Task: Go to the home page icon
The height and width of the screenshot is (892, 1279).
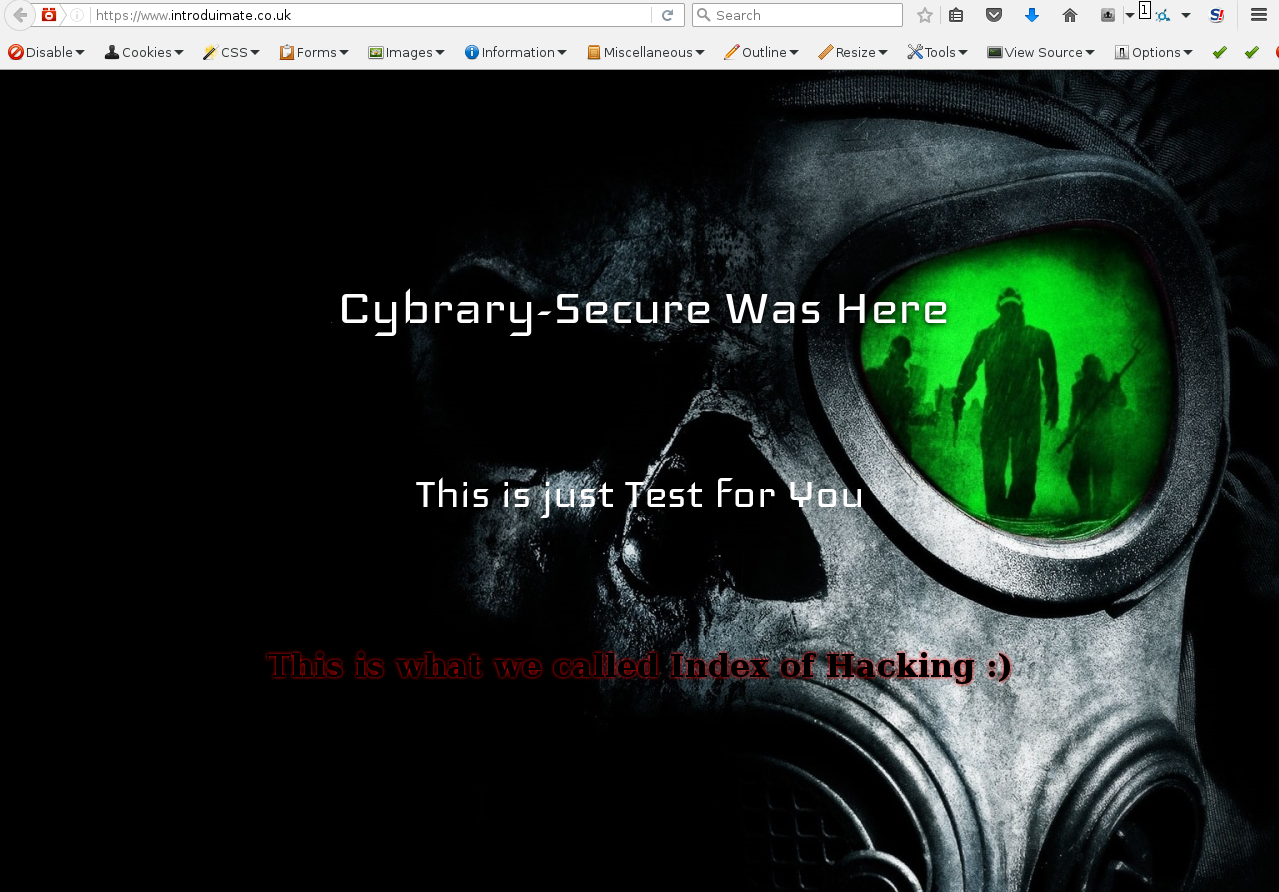Action: point(1070,15)
